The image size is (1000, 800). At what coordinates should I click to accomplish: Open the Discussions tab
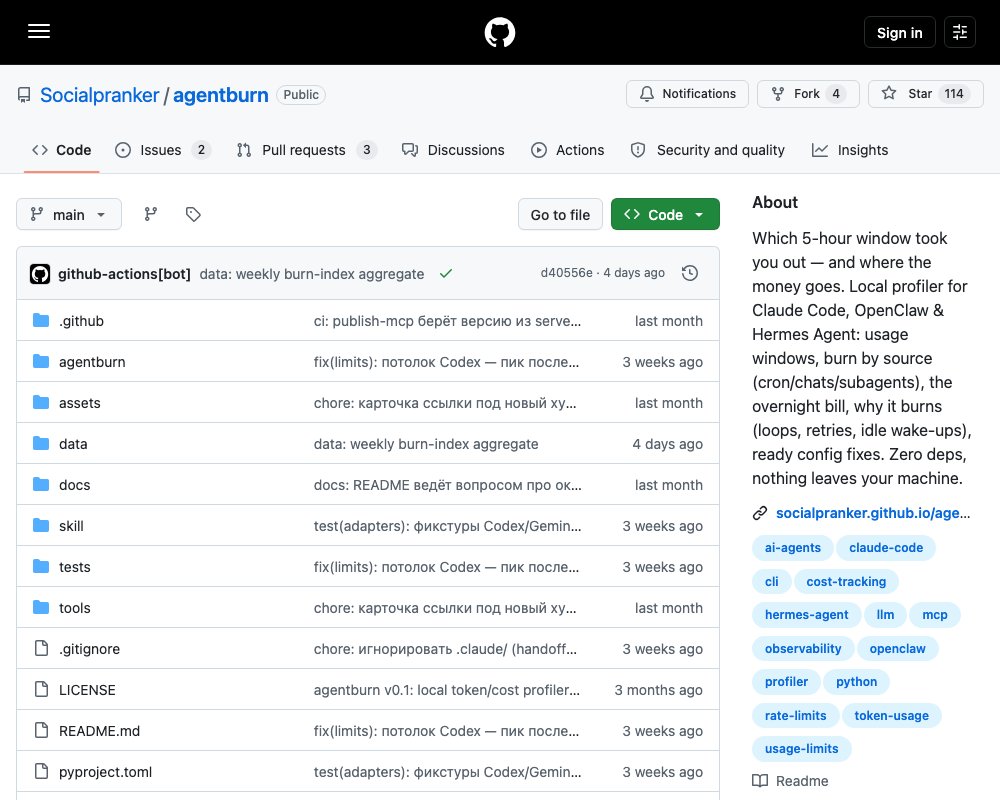click(x=453, y=150)
